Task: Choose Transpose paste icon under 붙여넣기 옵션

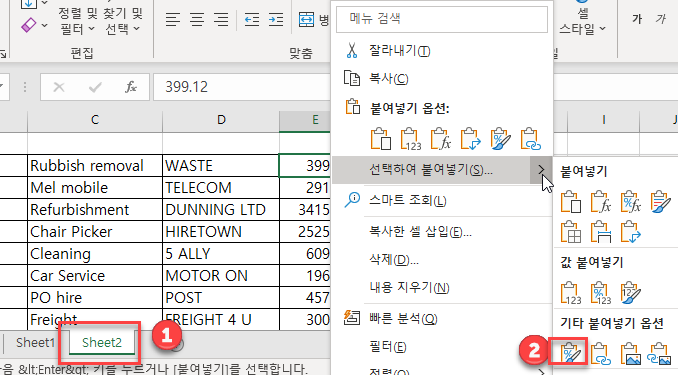Action: click(x=471, y=139)
